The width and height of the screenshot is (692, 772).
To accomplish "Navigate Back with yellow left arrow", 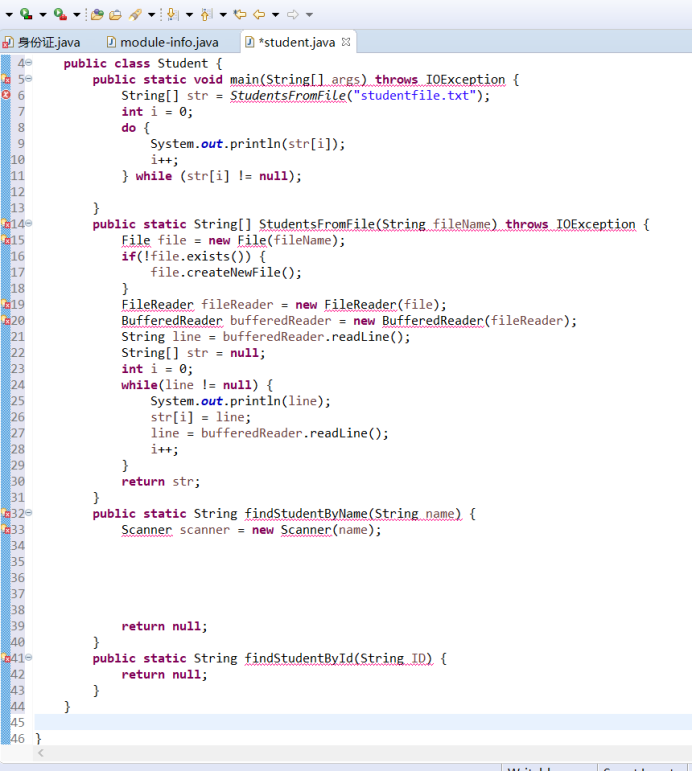I will [259, 15].
